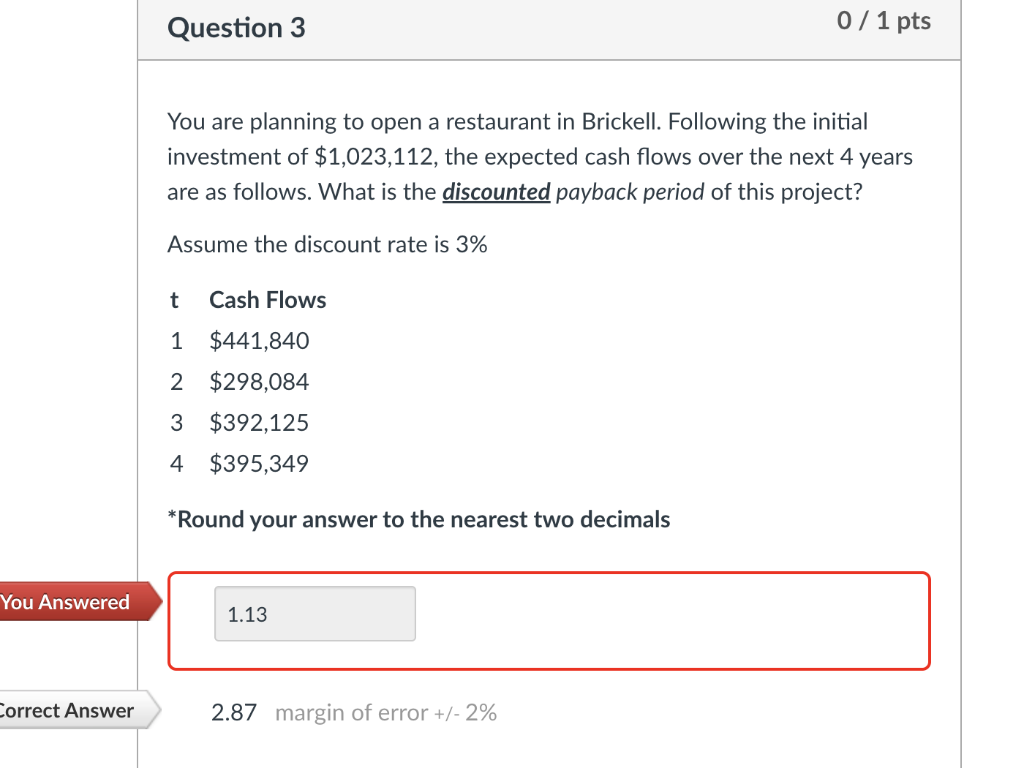
Task: Click the Question 3 header
Action: (x=236, y=28)
